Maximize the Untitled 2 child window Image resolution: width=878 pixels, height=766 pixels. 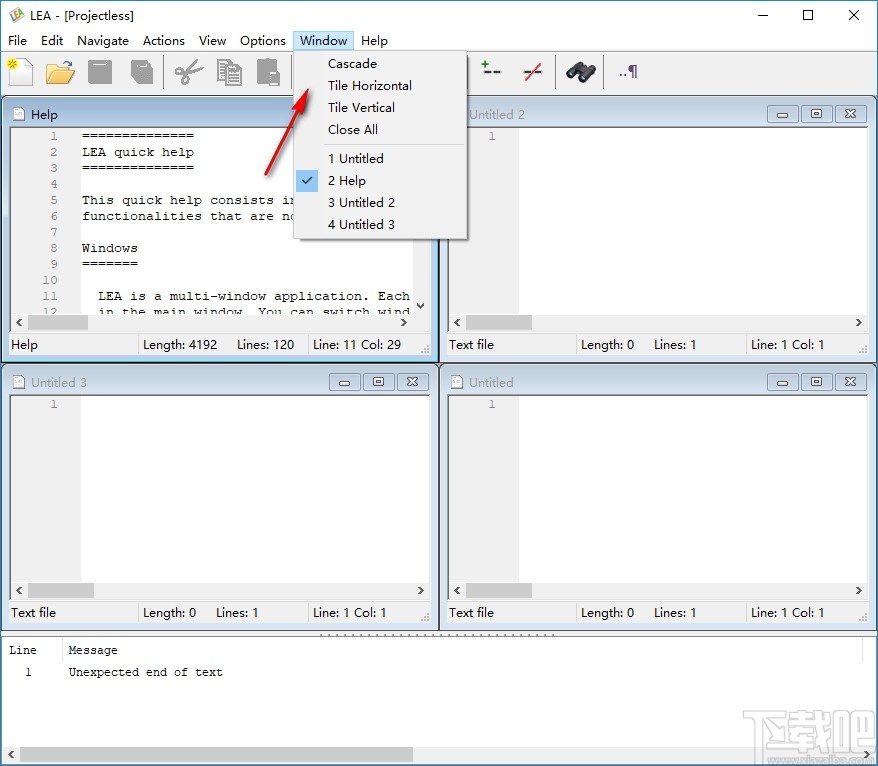816,114
